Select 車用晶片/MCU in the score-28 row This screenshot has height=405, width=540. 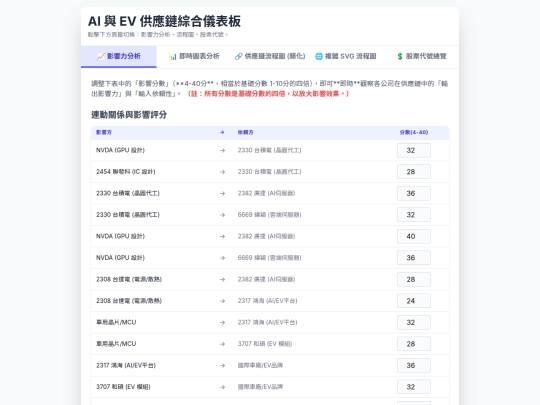click(116, 344)
